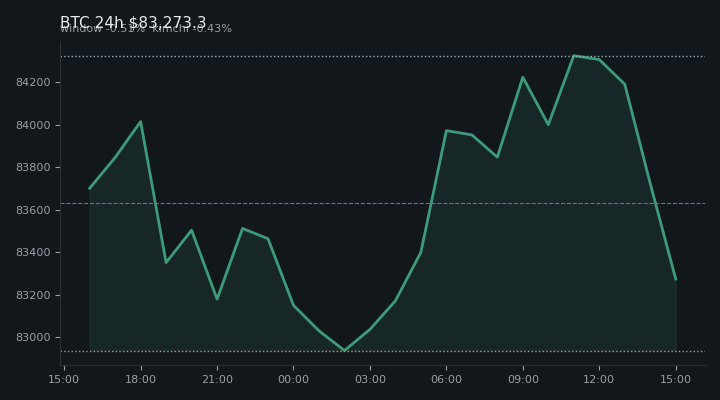Screen dimensions: 720x400
Task: Click the 83600 price axis label
Action: 31,210
